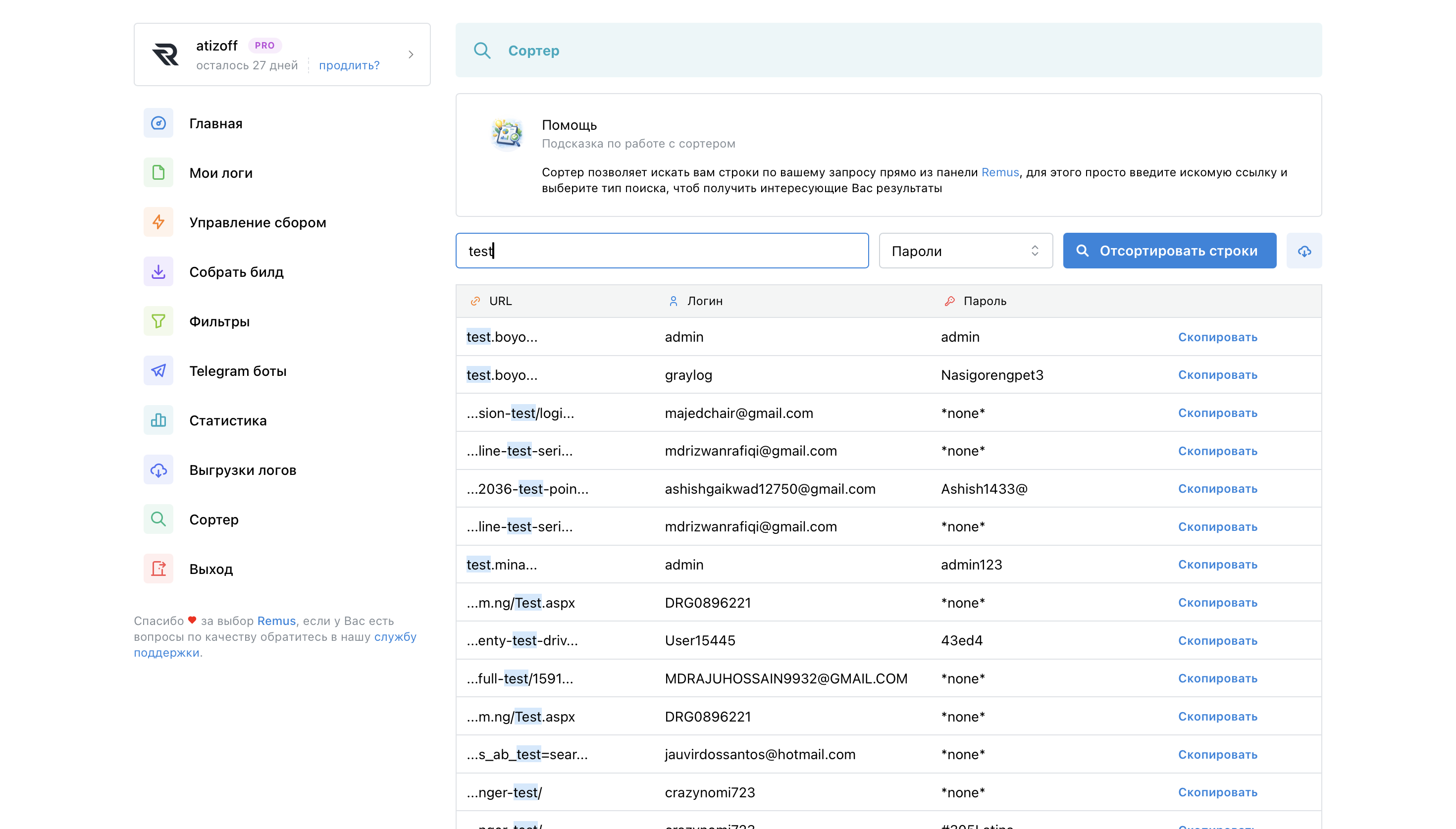Viewport: 1456px width, 829px height.
Task: Open Собрать билд menu item
Action: [236, 272]
